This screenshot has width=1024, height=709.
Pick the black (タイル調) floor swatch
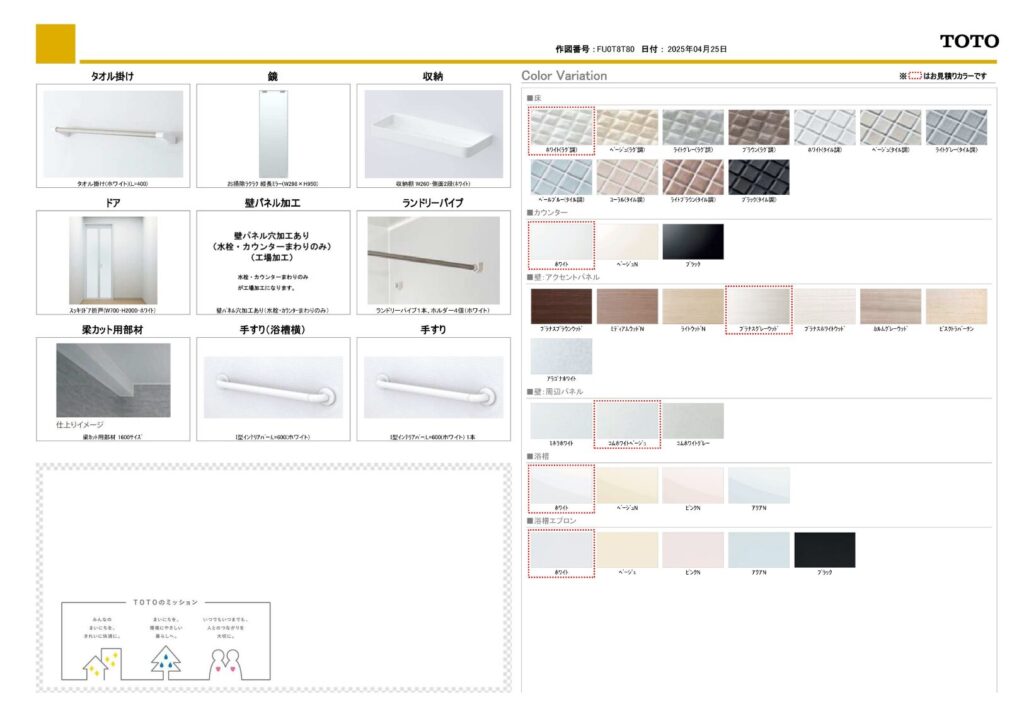(758, 177)
